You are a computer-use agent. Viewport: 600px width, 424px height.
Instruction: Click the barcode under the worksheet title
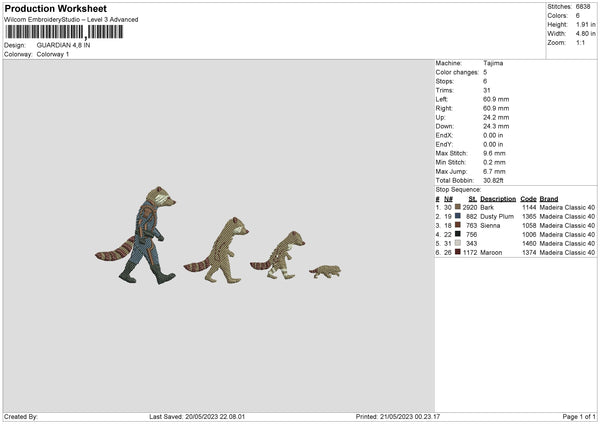(64, 32)
